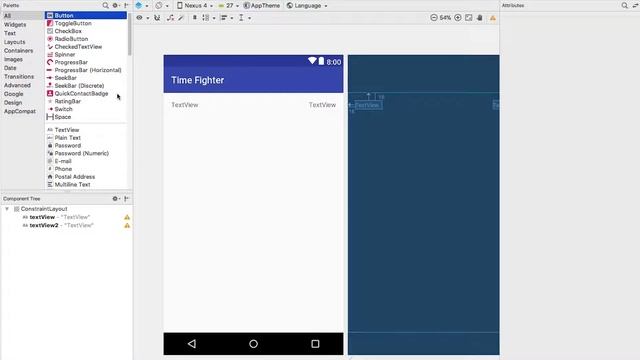Viewport: 640px width, 360px height.
Task: Select Widgets palette category
Action: 15,24
